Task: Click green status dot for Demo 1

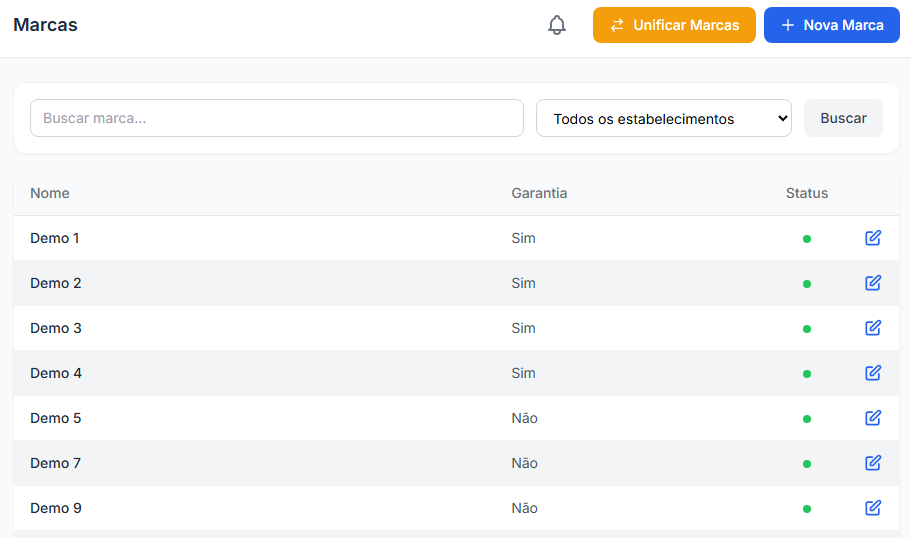Action: [806, 239]
